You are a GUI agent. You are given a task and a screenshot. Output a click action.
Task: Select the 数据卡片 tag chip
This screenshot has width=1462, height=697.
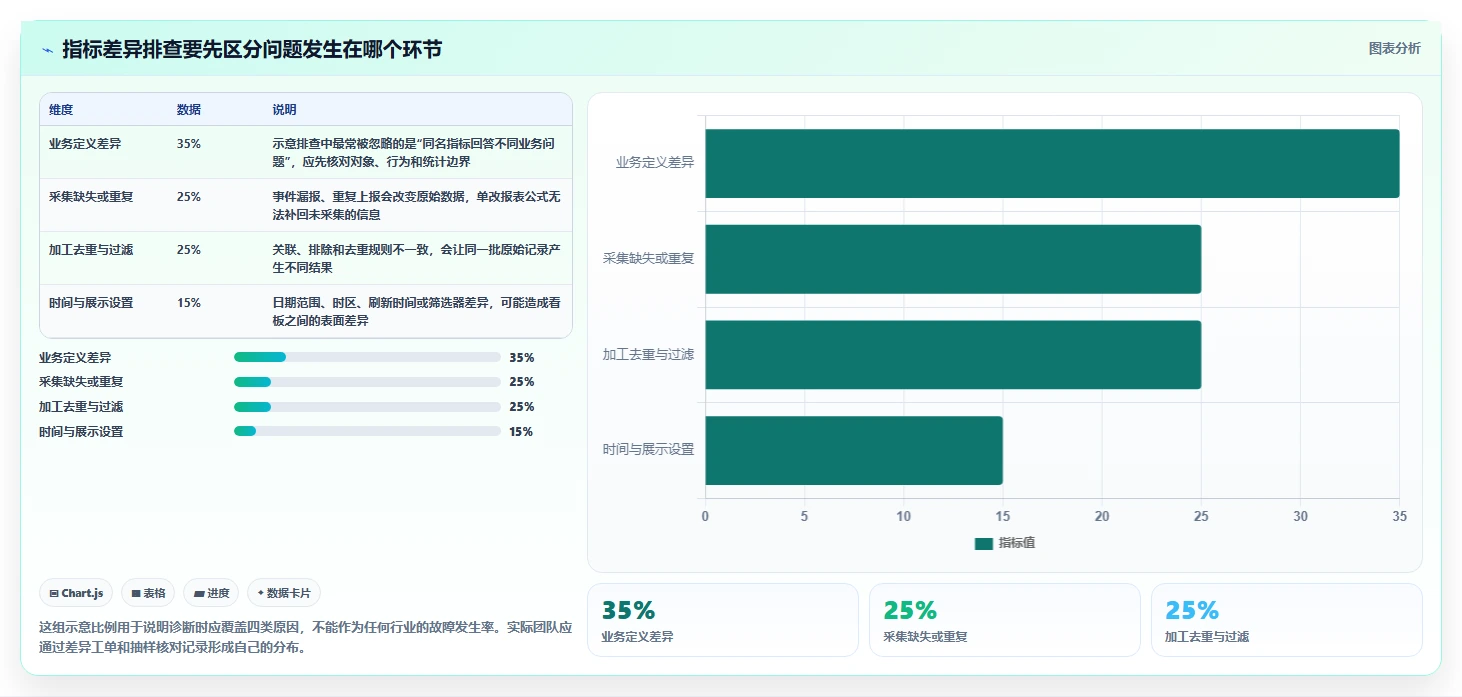click(284, 593)
